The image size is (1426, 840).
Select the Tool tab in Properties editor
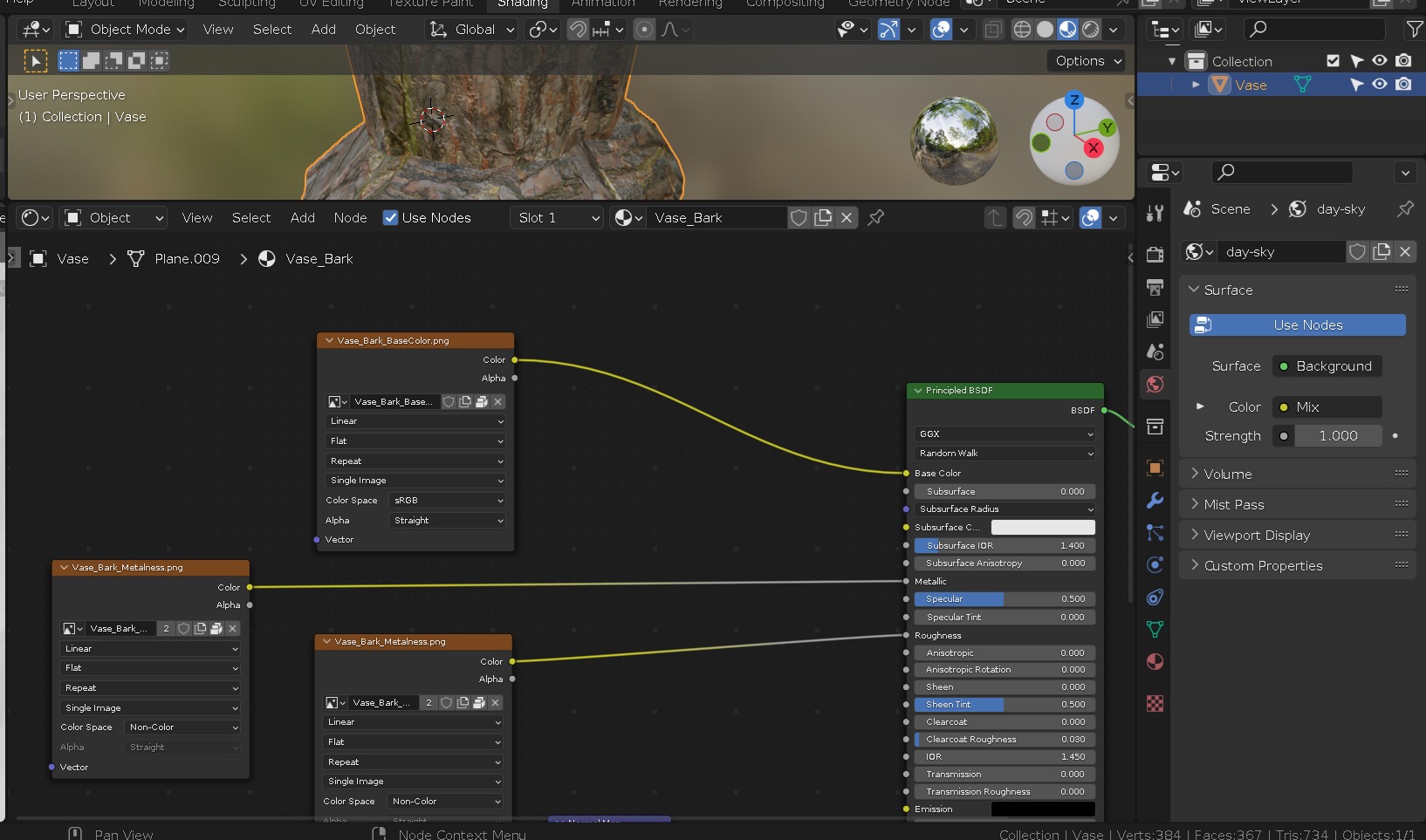pos(1155,212)
